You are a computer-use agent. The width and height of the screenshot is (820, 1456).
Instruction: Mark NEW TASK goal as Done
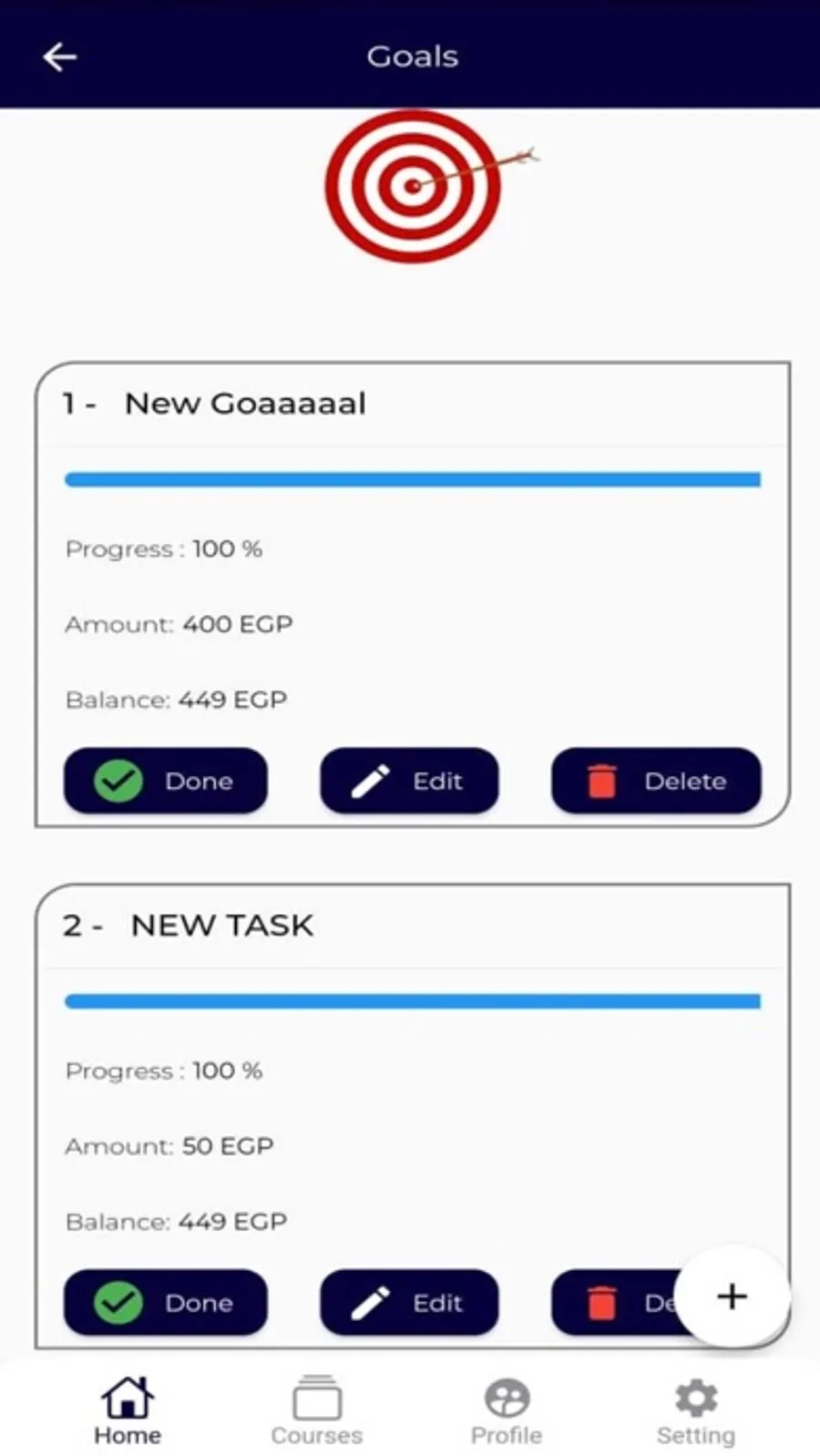tap(166, 1303)
